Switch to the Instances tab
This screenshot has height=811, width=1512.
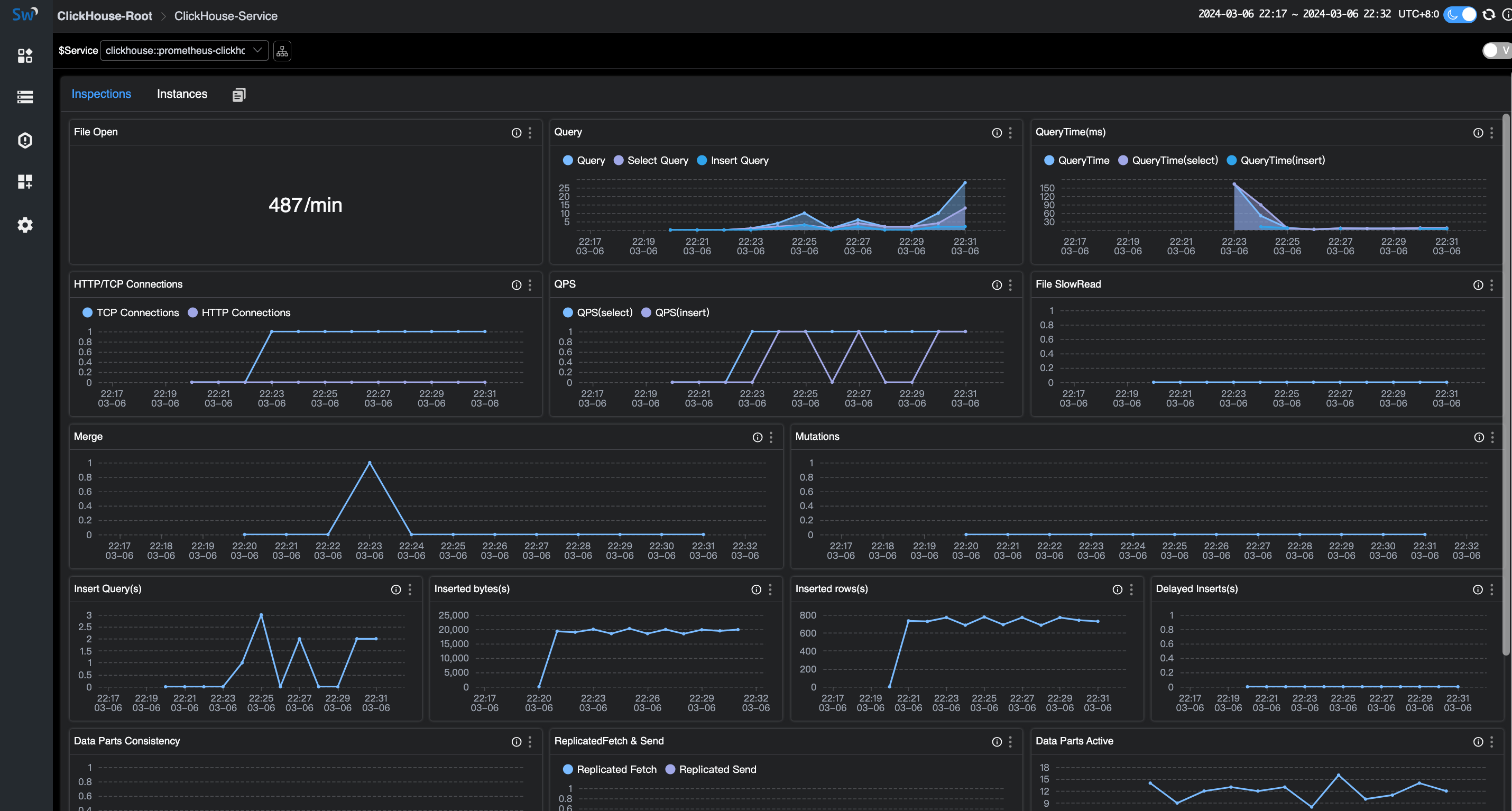pyautogui.click(x=182, y=93)
